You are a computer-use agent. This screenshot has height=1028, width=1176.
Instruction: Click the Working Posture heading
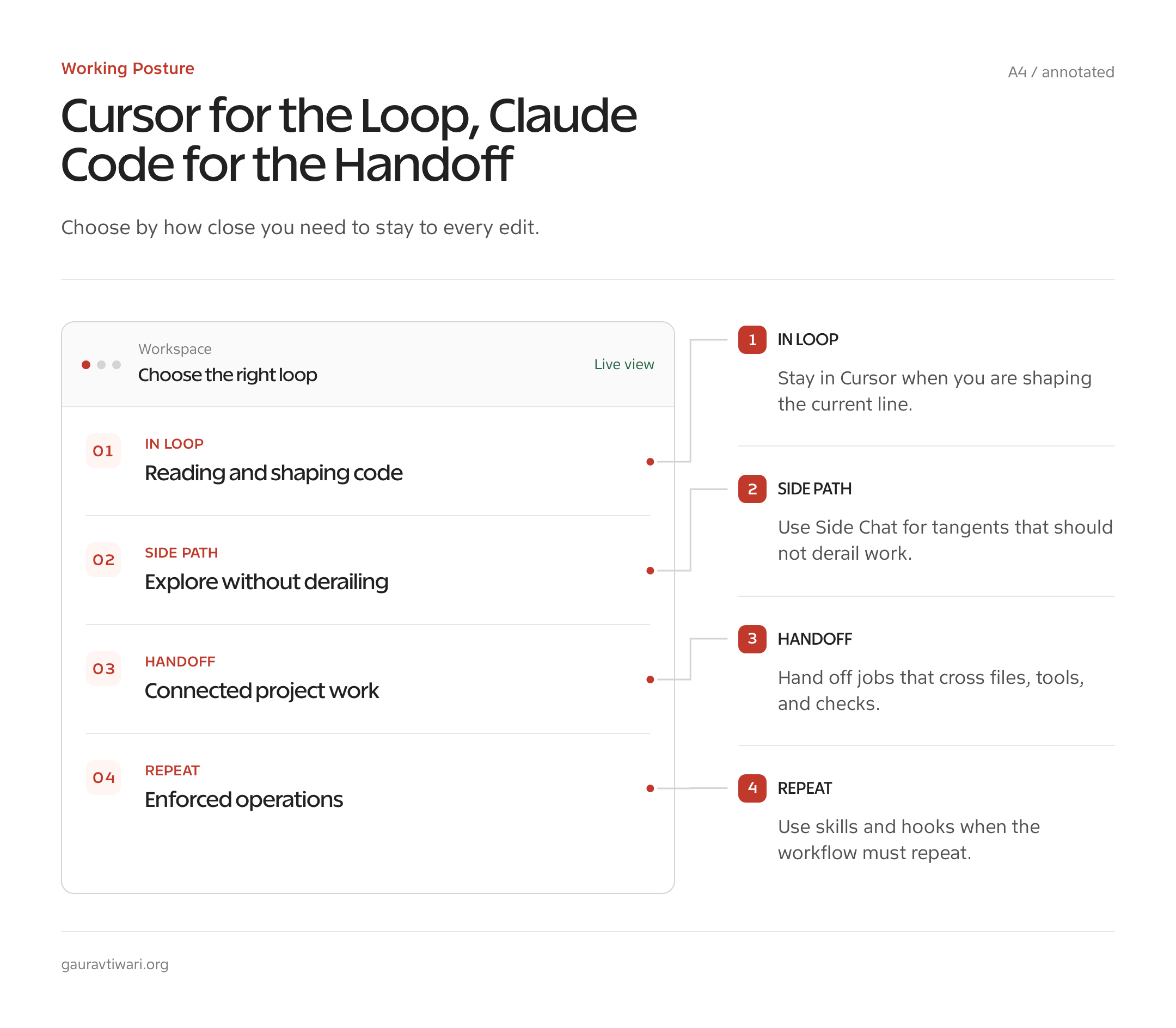[128, 68]
